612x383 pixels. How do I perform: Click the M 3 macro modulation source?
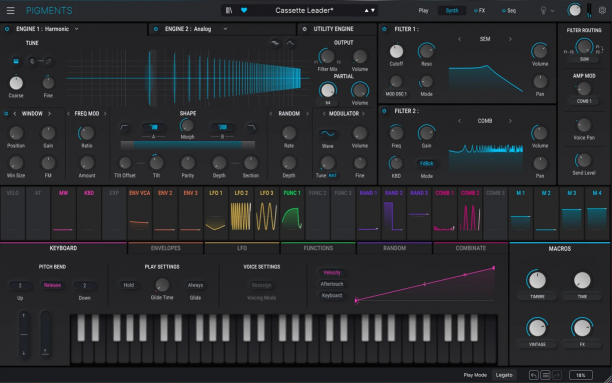click(572, 213)
